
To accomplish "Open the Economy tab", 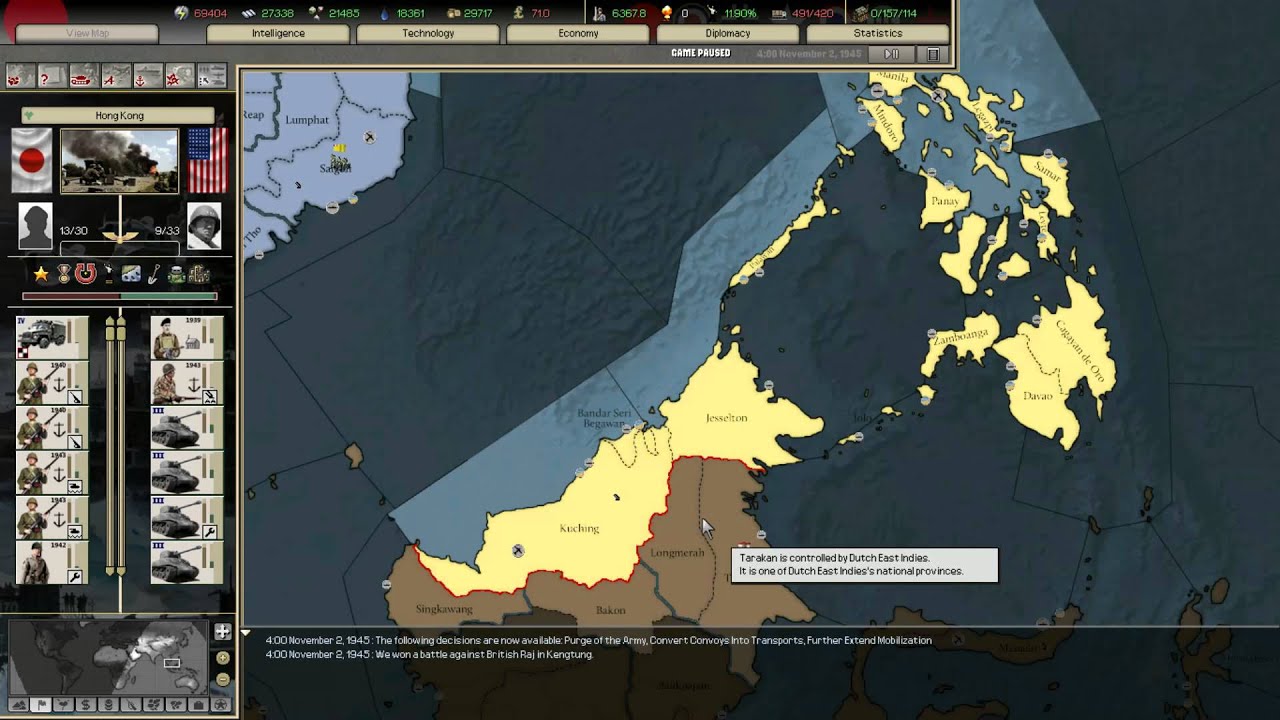I will coord(578,33).
